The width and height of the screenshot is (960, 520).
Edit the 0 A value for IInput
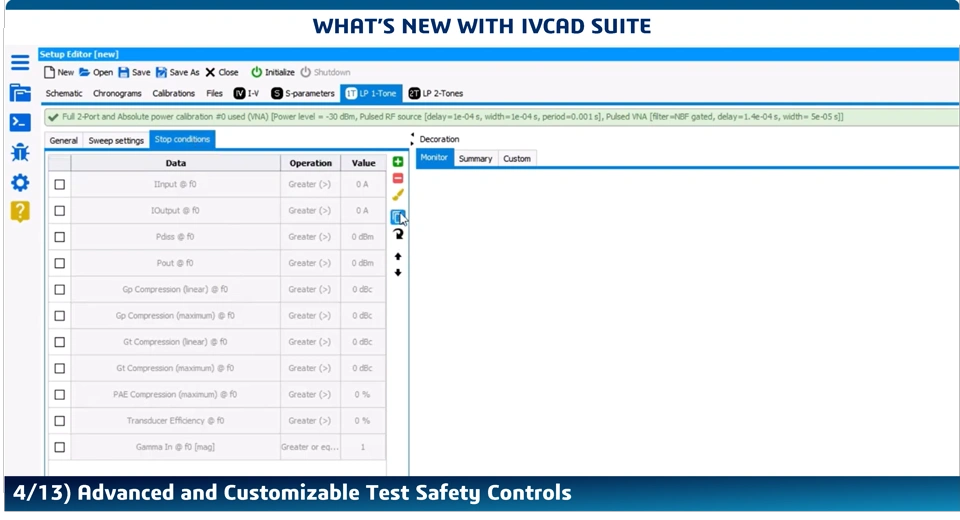coord(362,184)
